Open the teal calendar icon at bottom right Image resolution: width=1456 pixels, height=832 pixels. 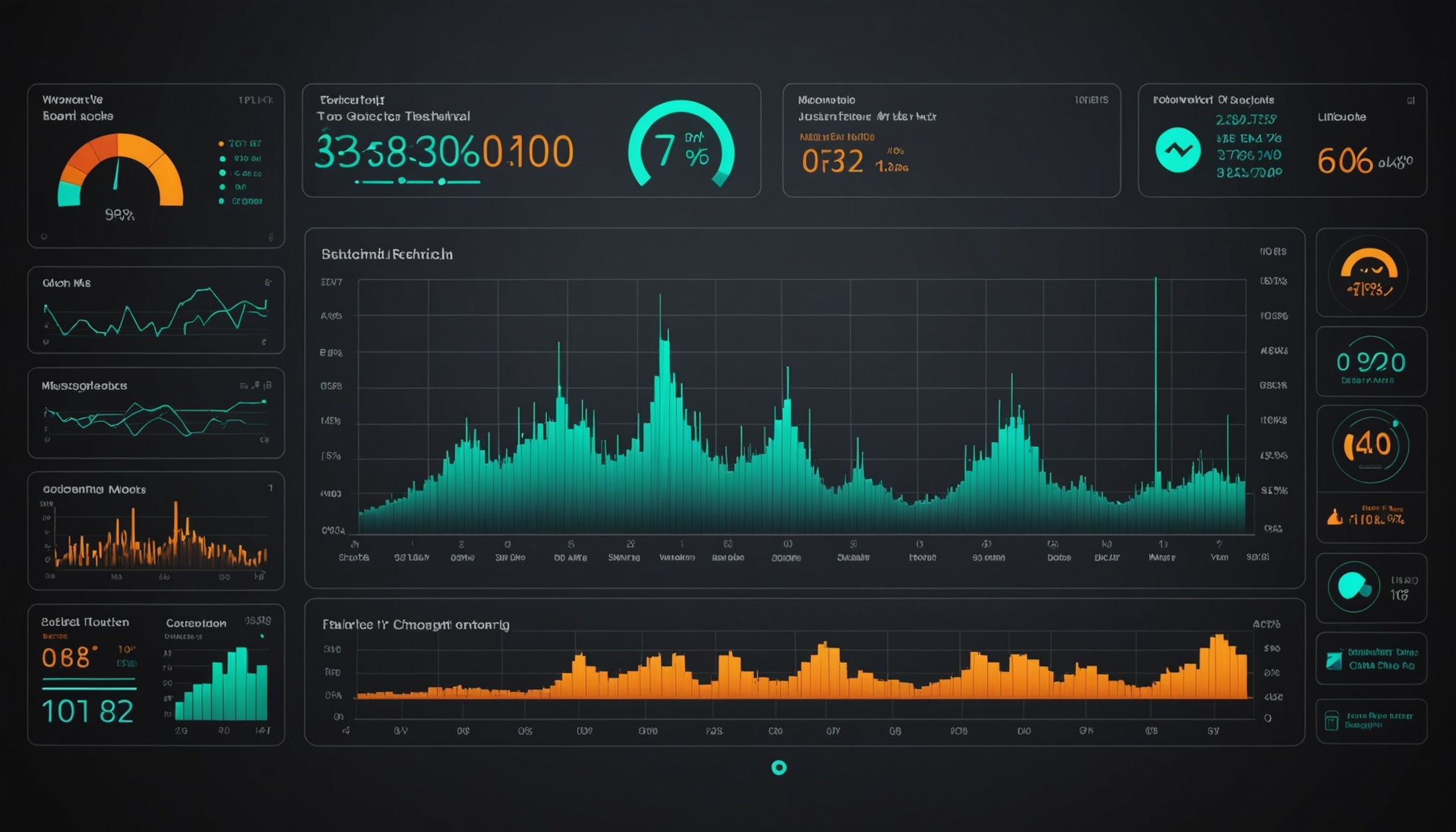(x=1332, y=720)
